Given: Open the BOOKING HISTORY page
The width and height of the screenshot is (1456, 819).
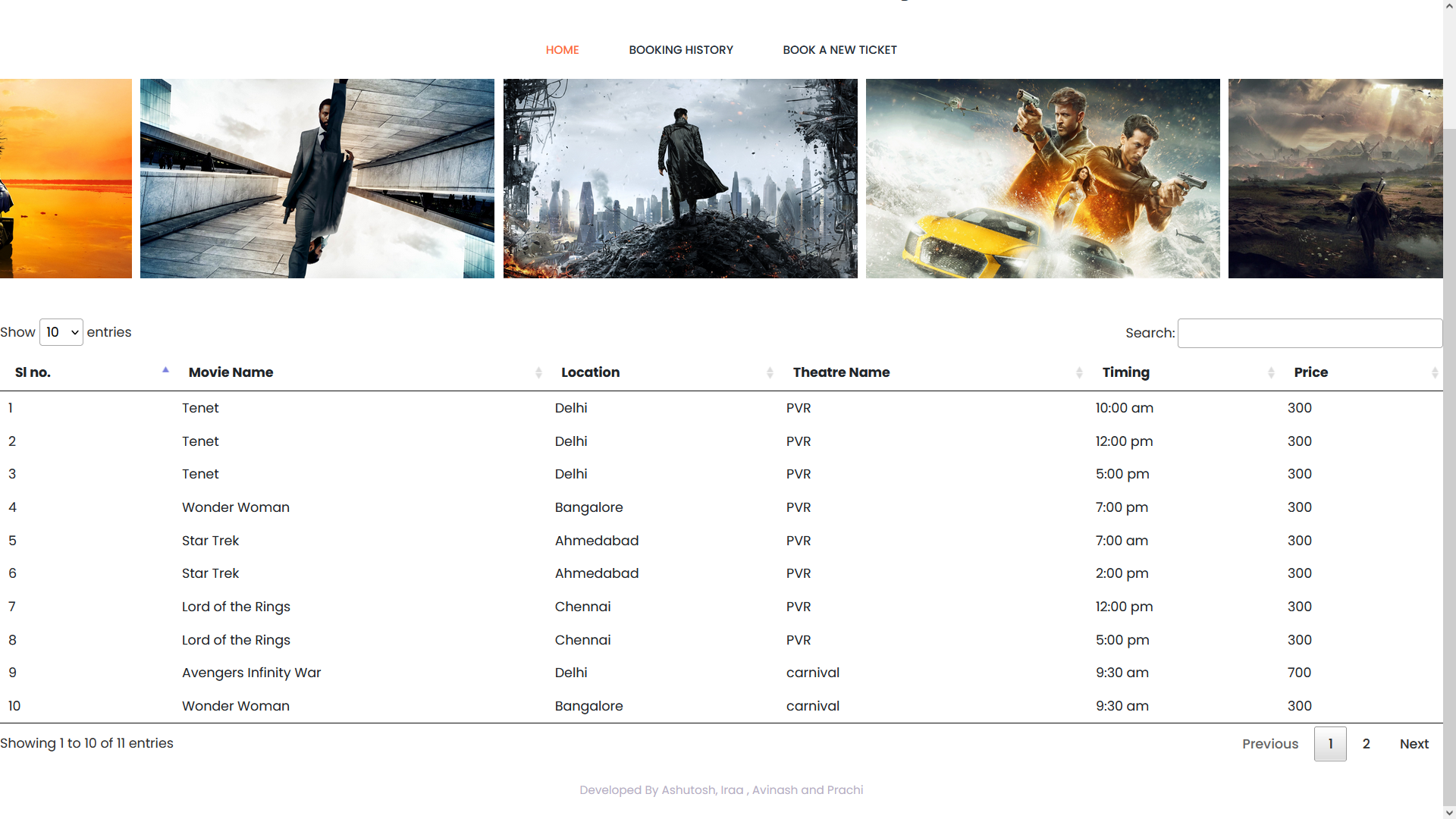Looking at the screenshot, I should (680, 50).
